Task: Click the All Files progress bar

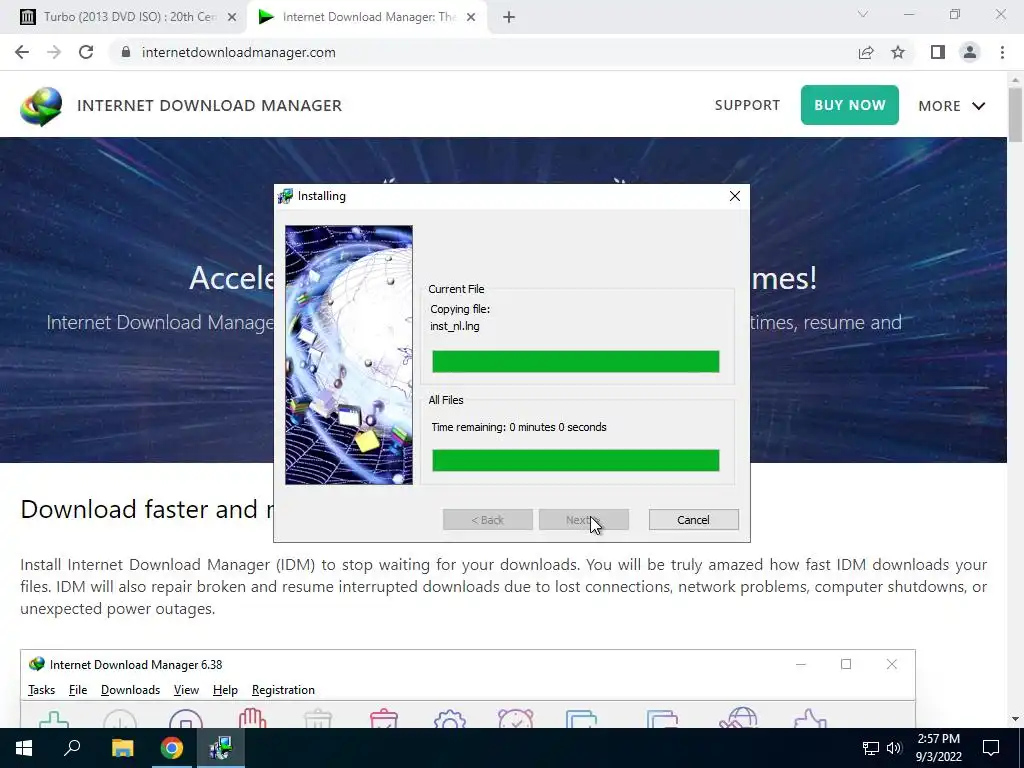Action: point(575,460)
